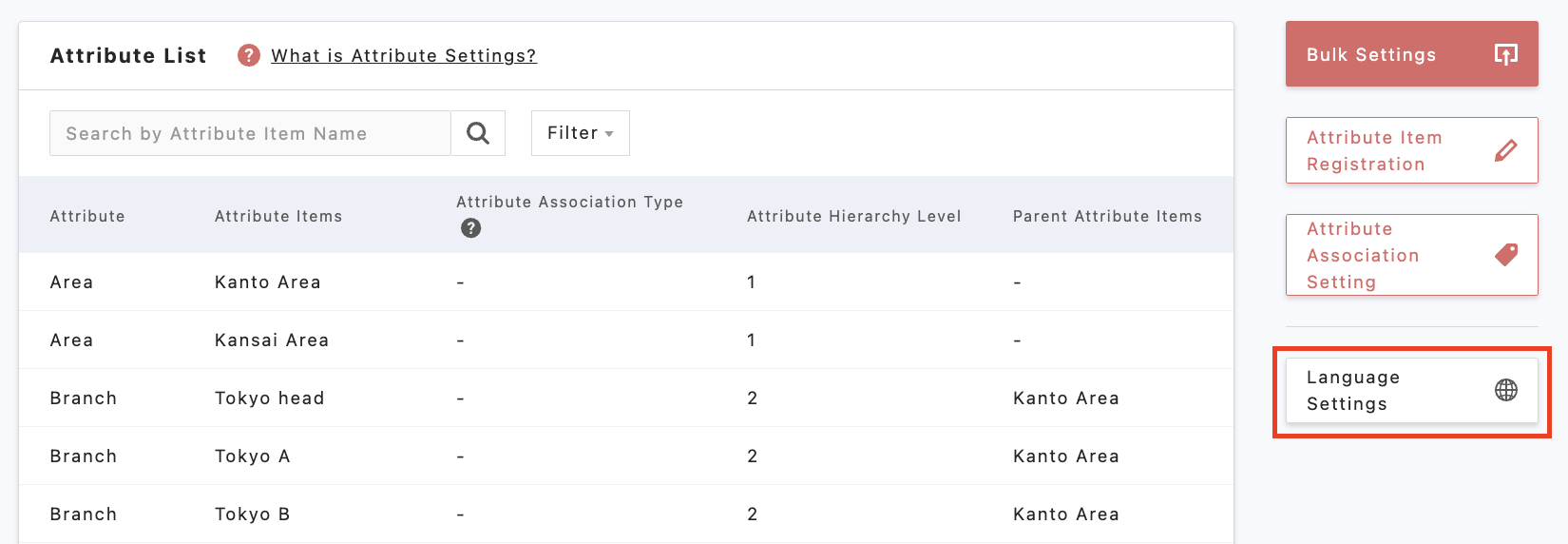Image resolution: width=1568 pixels, height=544 pixels.
Task: Click the Attribute Association Type help icon
Action: (x=470, y=228)
